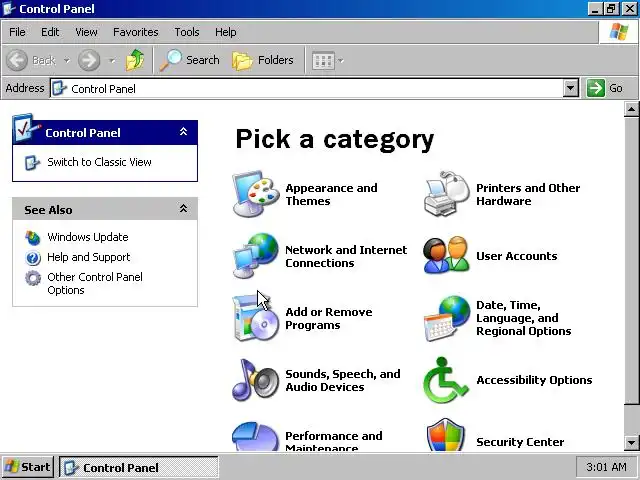Open the Accessibility Options wheelchair icon
The width and height of the screenshot is (640, 480).
pyautogui.click(x=447, y=380)
